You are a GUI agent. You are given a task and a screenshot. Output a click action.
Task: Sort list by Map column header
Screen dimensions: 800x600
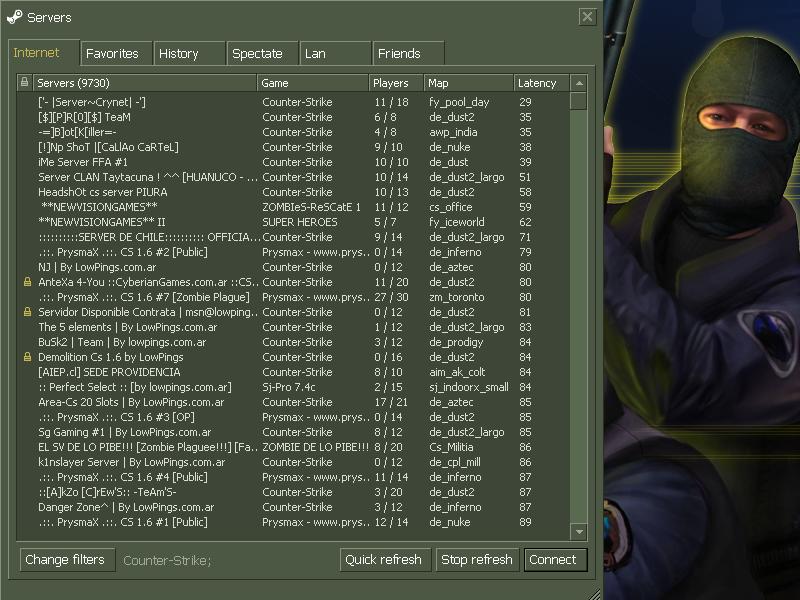[x=468, y=83]
